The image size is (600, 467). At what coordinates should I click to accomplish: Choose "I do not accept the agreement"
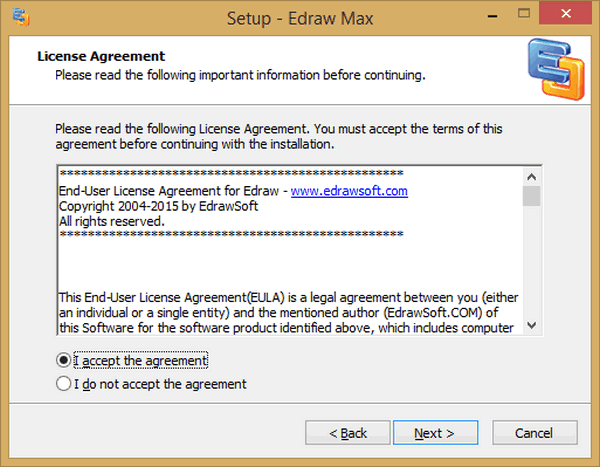(65, 383)
